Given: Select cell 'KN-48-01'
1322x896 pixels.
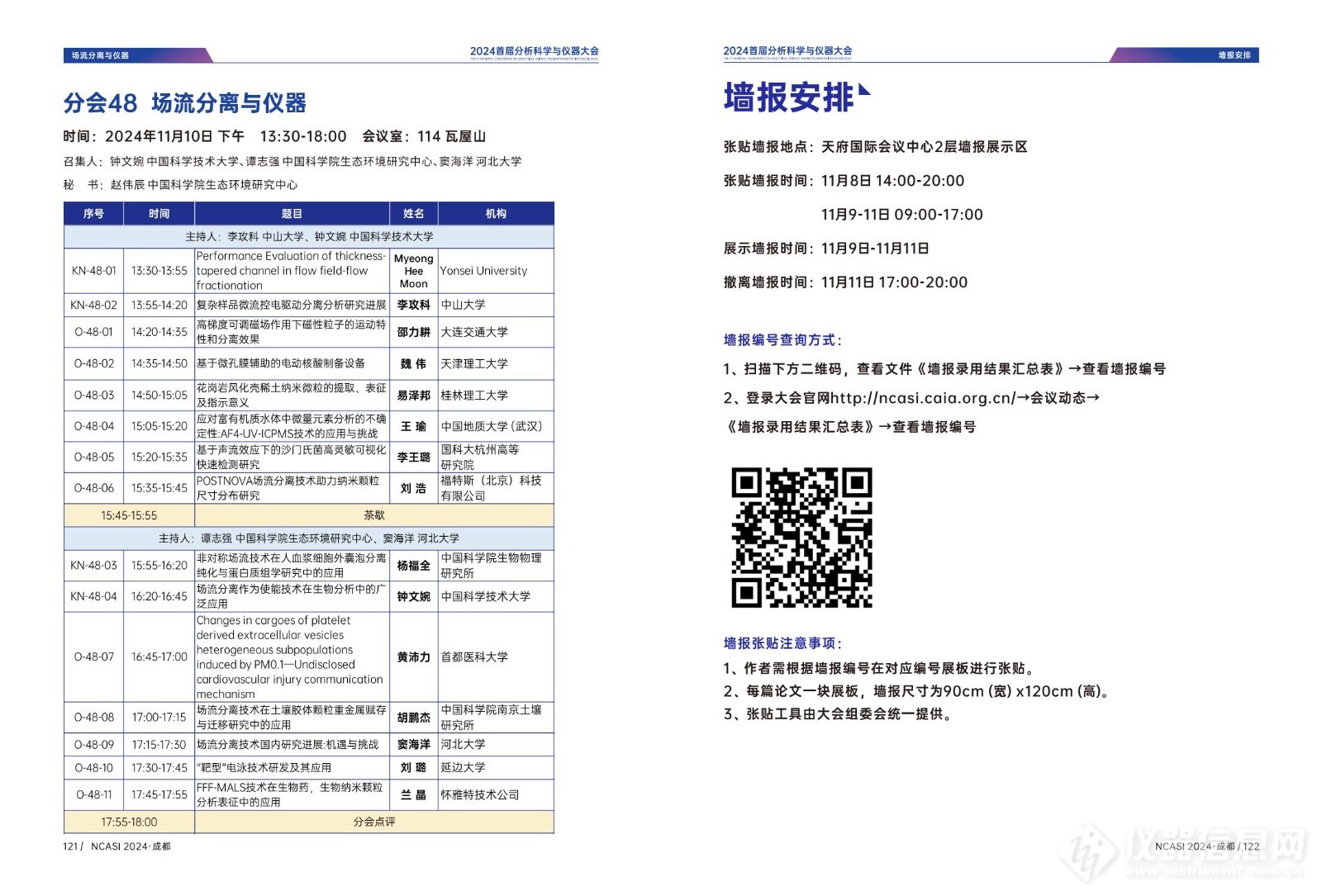Looking at the screenshot, I should 94,271.
